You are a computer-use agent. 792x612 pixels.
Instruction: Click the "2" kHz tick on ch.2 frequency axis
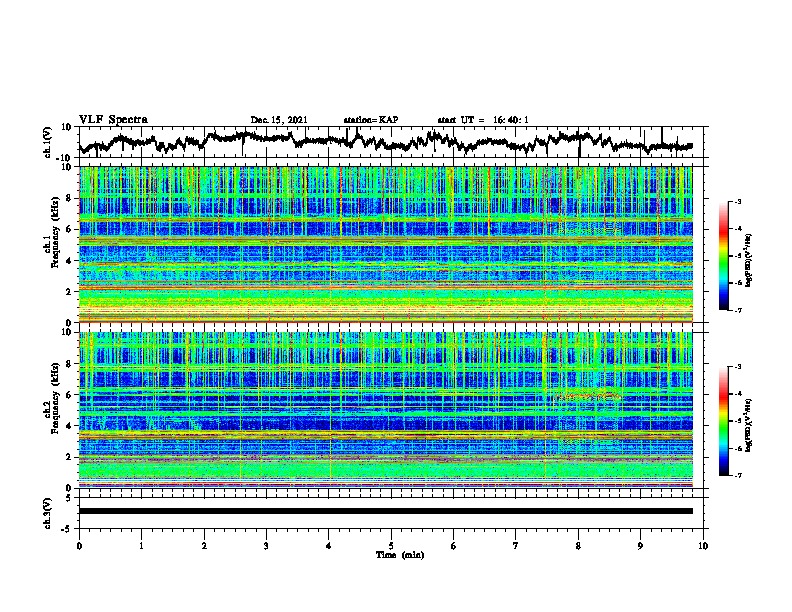click(70, 457)
